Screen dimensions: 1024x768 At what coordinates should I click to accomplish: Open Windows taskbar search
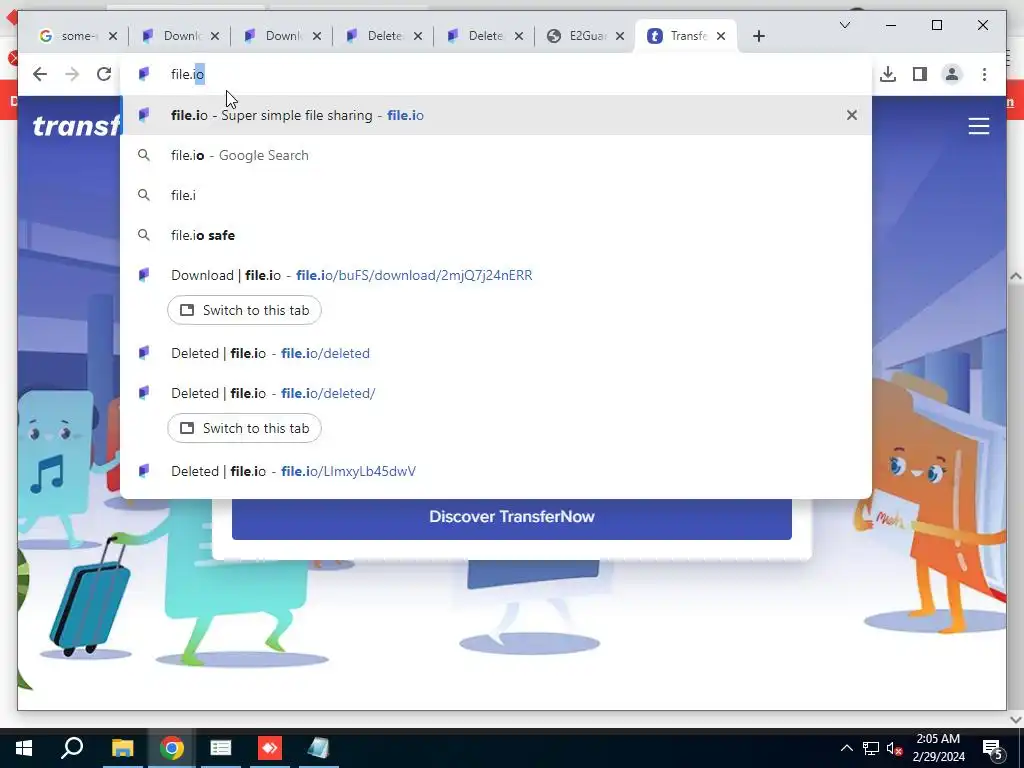[72, 748]
